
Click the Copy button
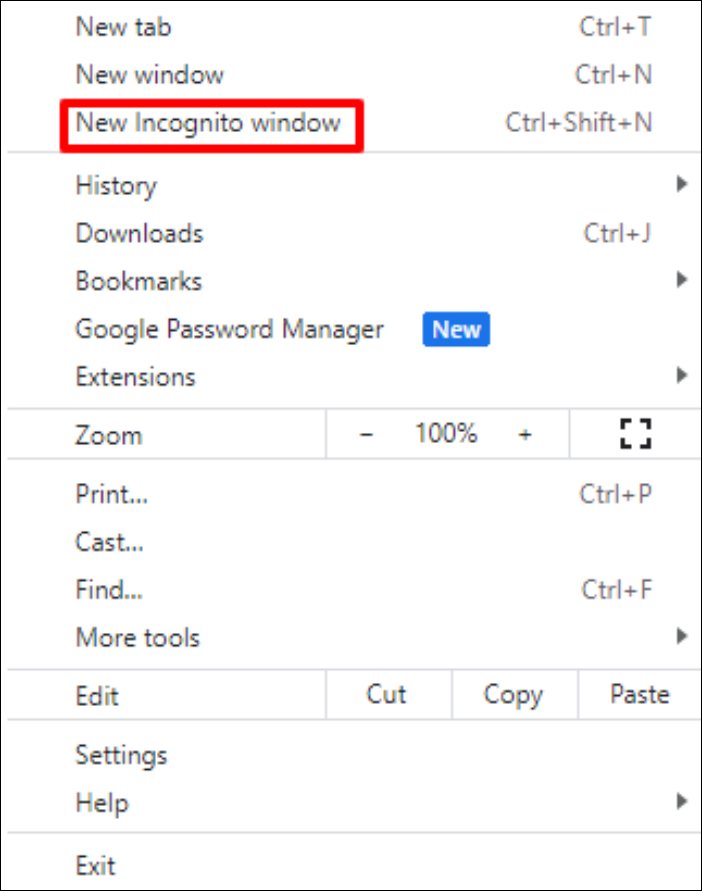pyautogui.click(x=513, y=695)
